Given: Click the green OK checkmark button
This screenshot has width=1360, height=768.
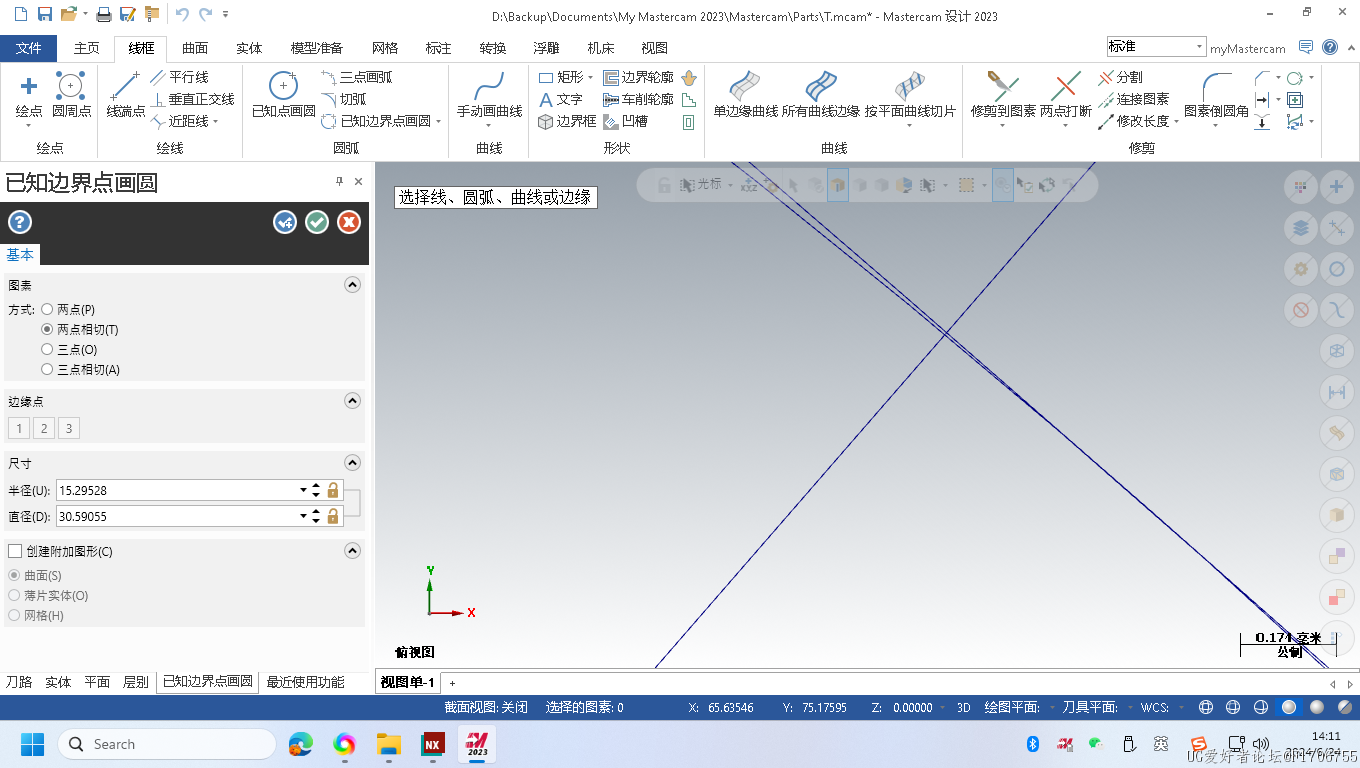Looking at the screenshot, I should coord(317,222).
